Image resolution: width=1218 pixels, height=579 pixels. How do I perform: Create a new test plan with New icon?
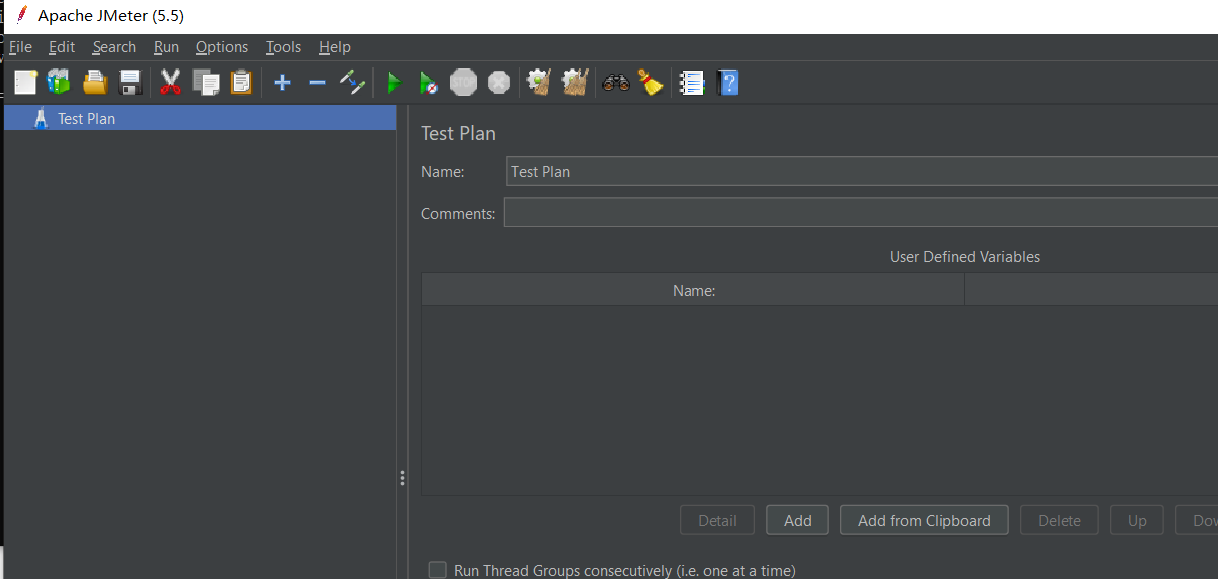pos(25,82)
